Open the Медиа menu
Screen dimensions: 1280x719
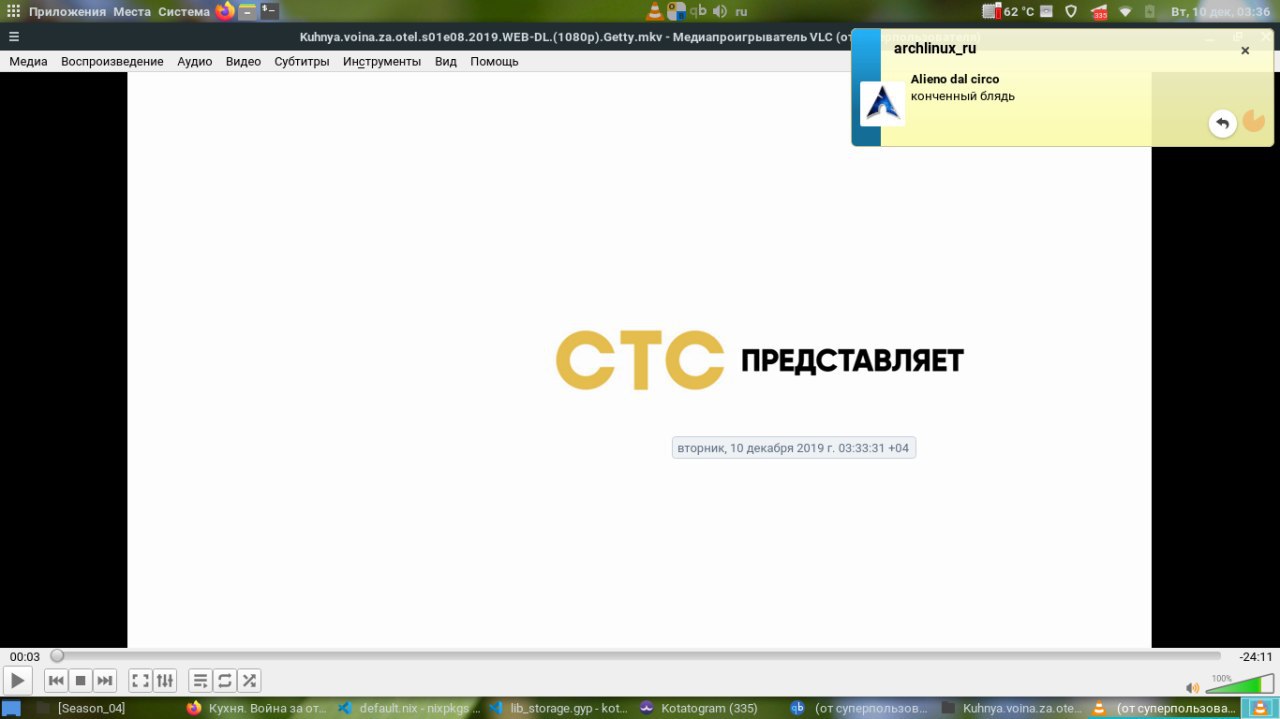pos(28,61)
